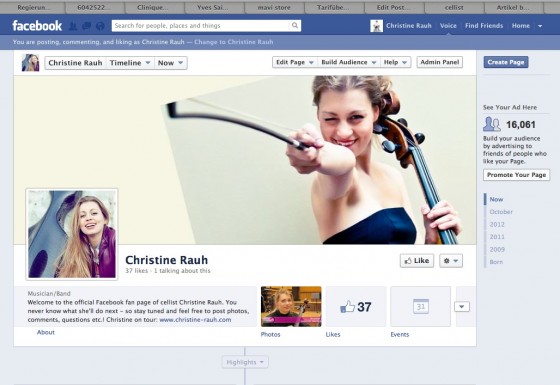Jump to 2012 in timeline navigator
560x385 pixels.
point(497,224)
